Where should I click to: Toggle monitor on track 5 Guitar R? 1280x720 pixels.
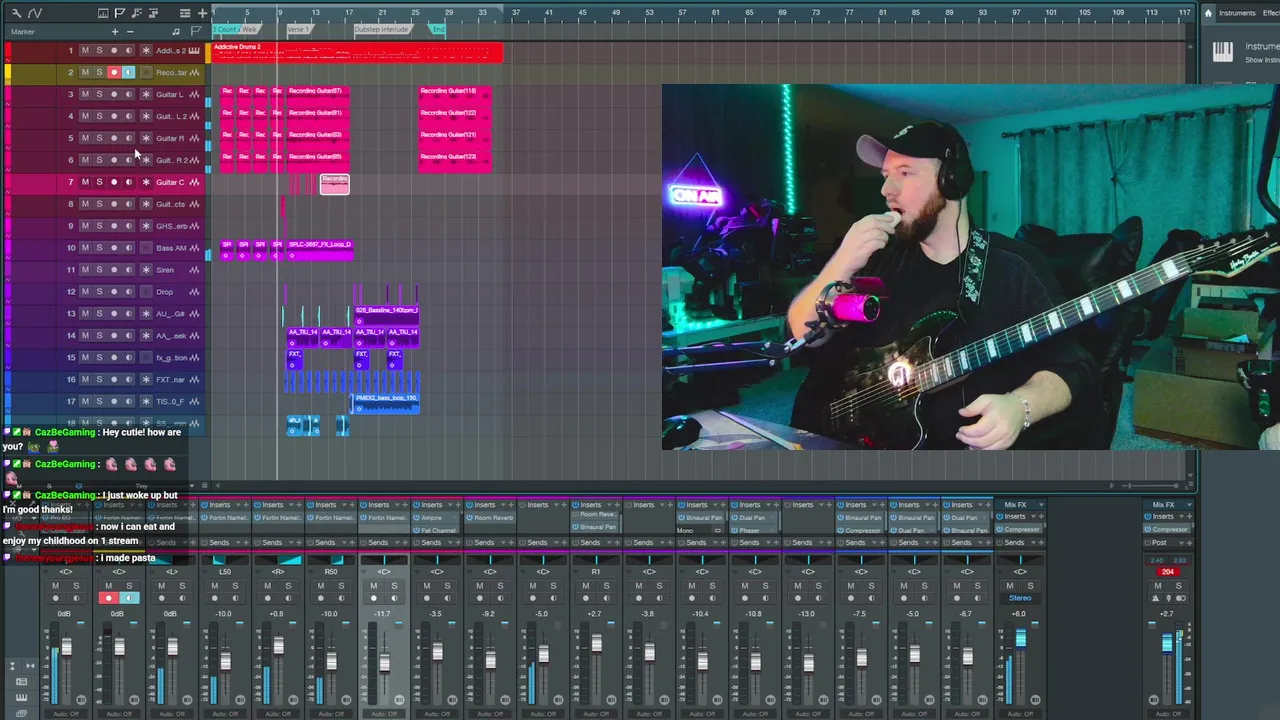pos(128,138)
